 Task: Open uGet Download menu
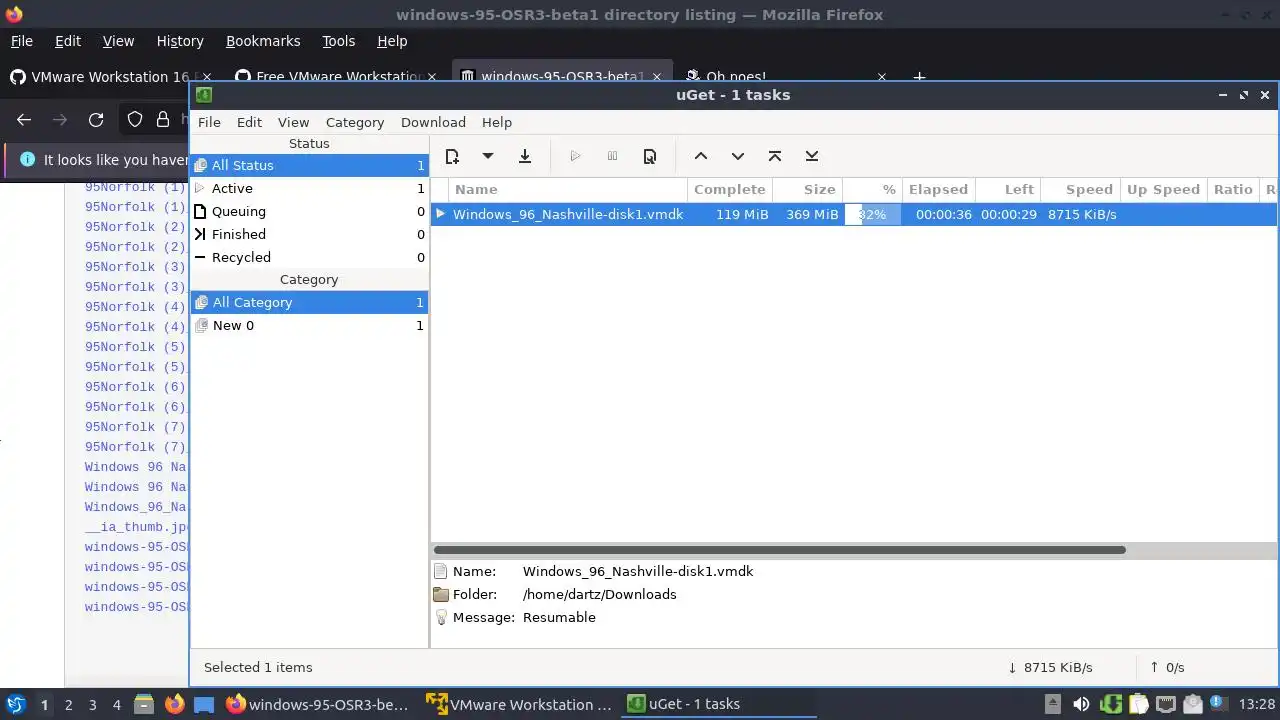[x=433, y=122]
